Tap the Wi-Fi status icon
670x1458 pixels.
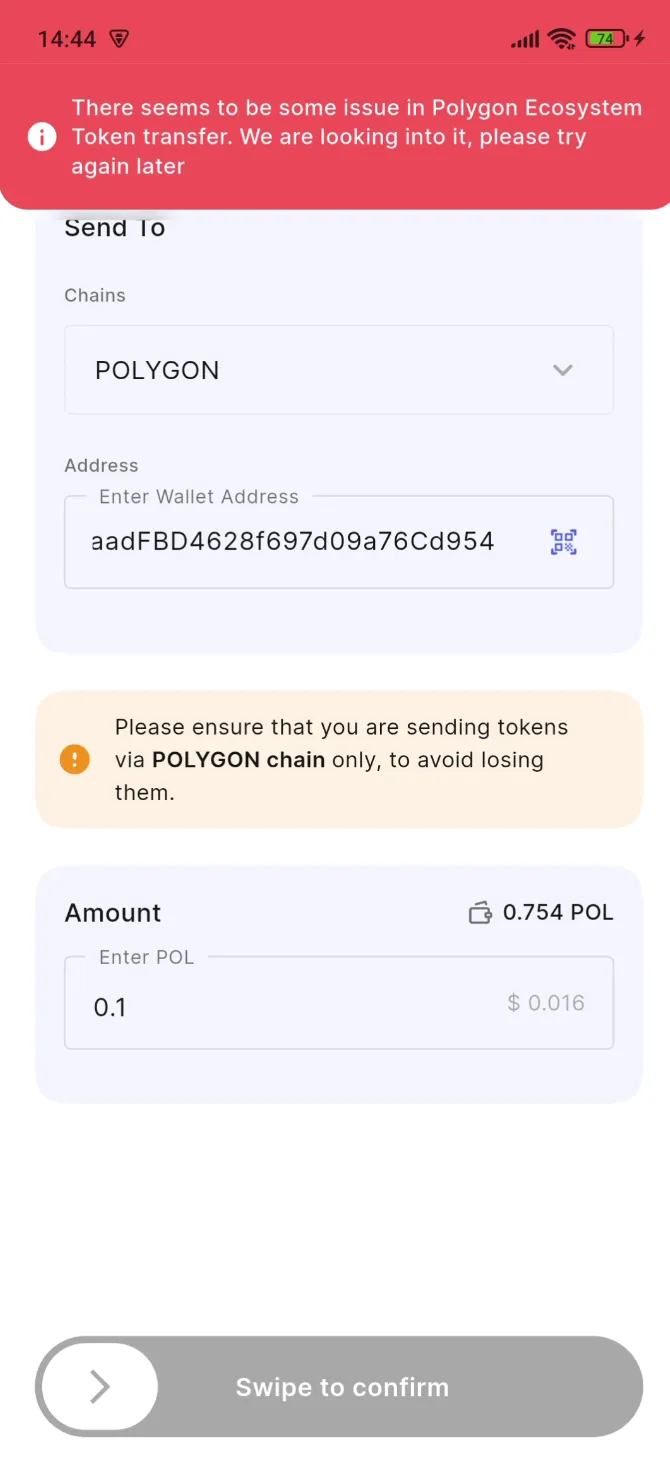[x=562, y=39]
